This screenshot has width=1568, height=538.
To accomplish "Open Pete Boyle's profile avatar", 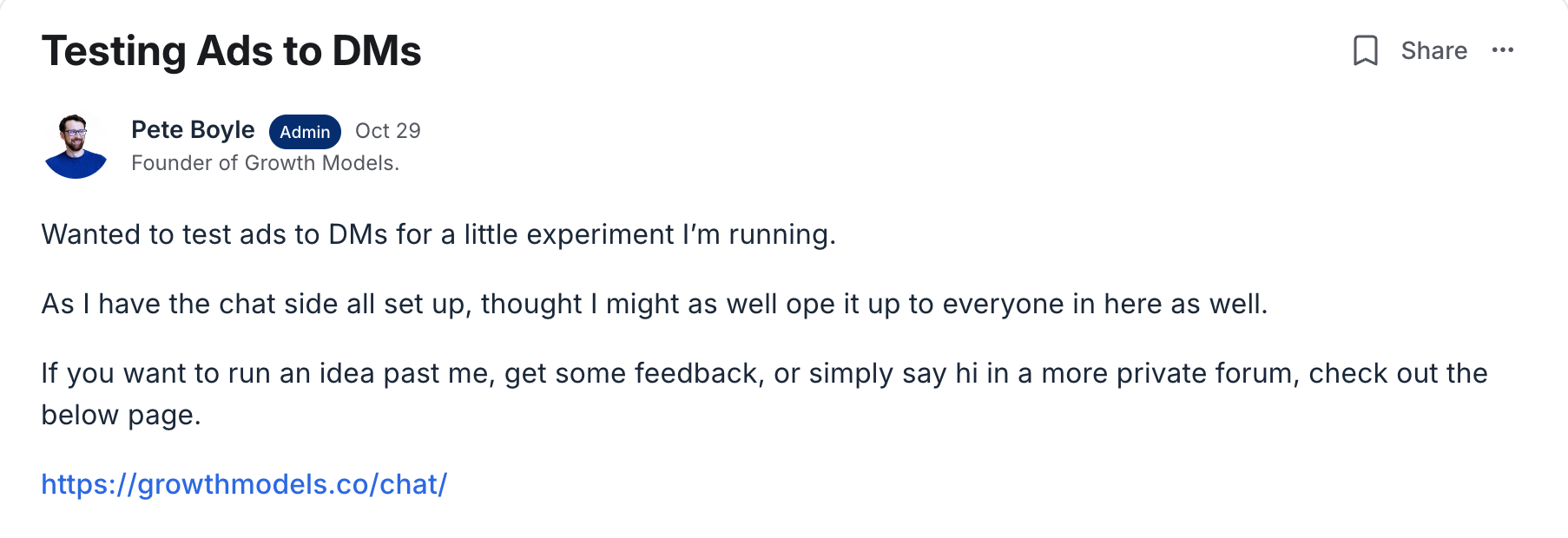I will [76, 146].
